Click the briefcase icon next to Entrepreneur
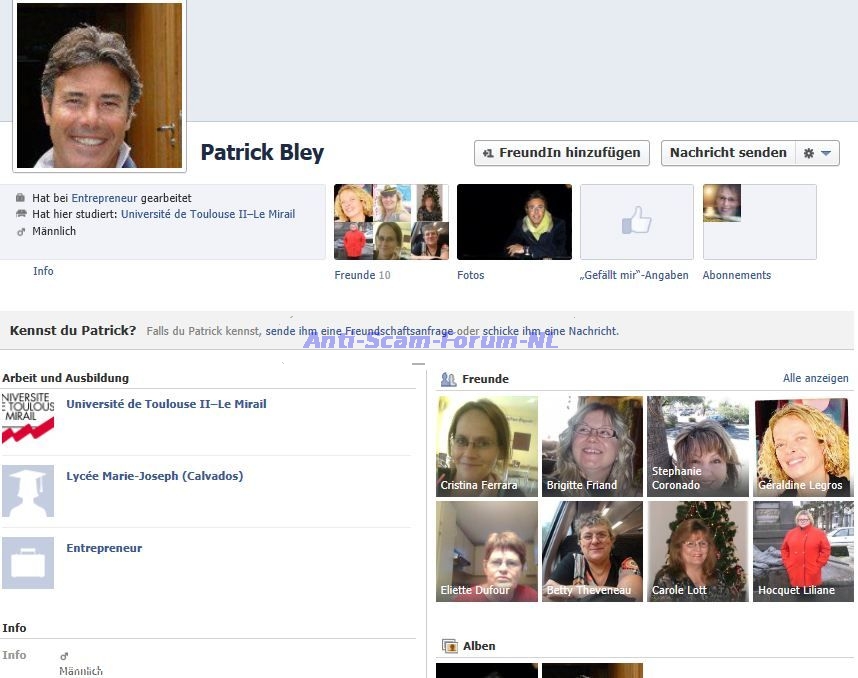 [28, 563]
